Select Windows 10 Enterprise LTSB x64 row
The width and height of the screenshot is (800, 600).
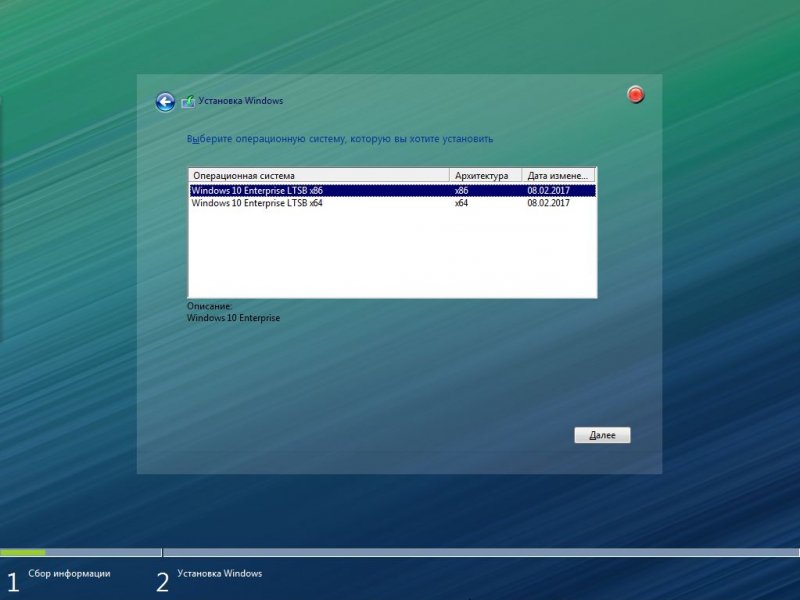point(392,203)
